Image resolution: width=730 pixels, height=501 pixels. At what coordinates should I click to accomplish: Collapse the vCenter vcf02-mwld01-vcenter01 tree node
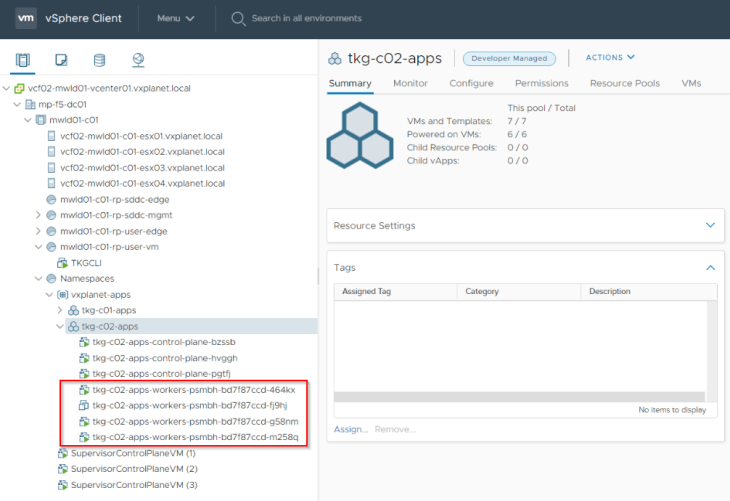coord(7,88)
